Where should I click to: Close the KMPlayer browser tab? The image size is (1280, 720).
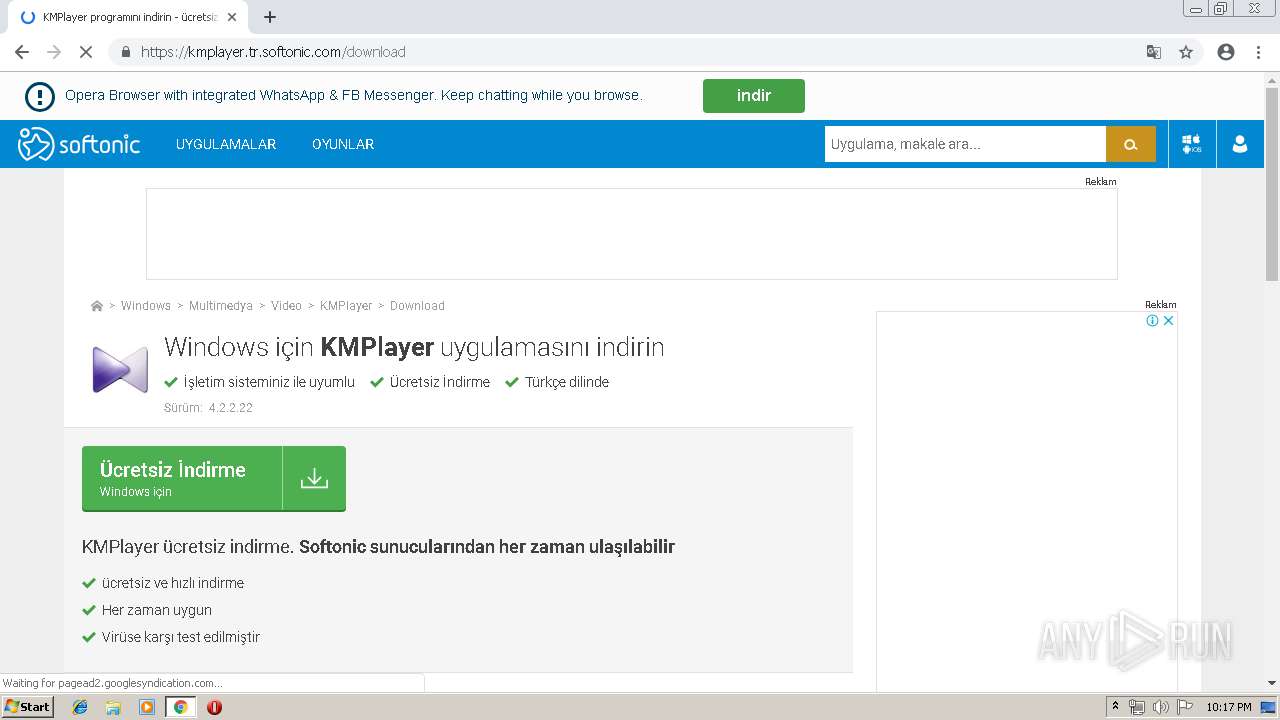click(232, 17)
